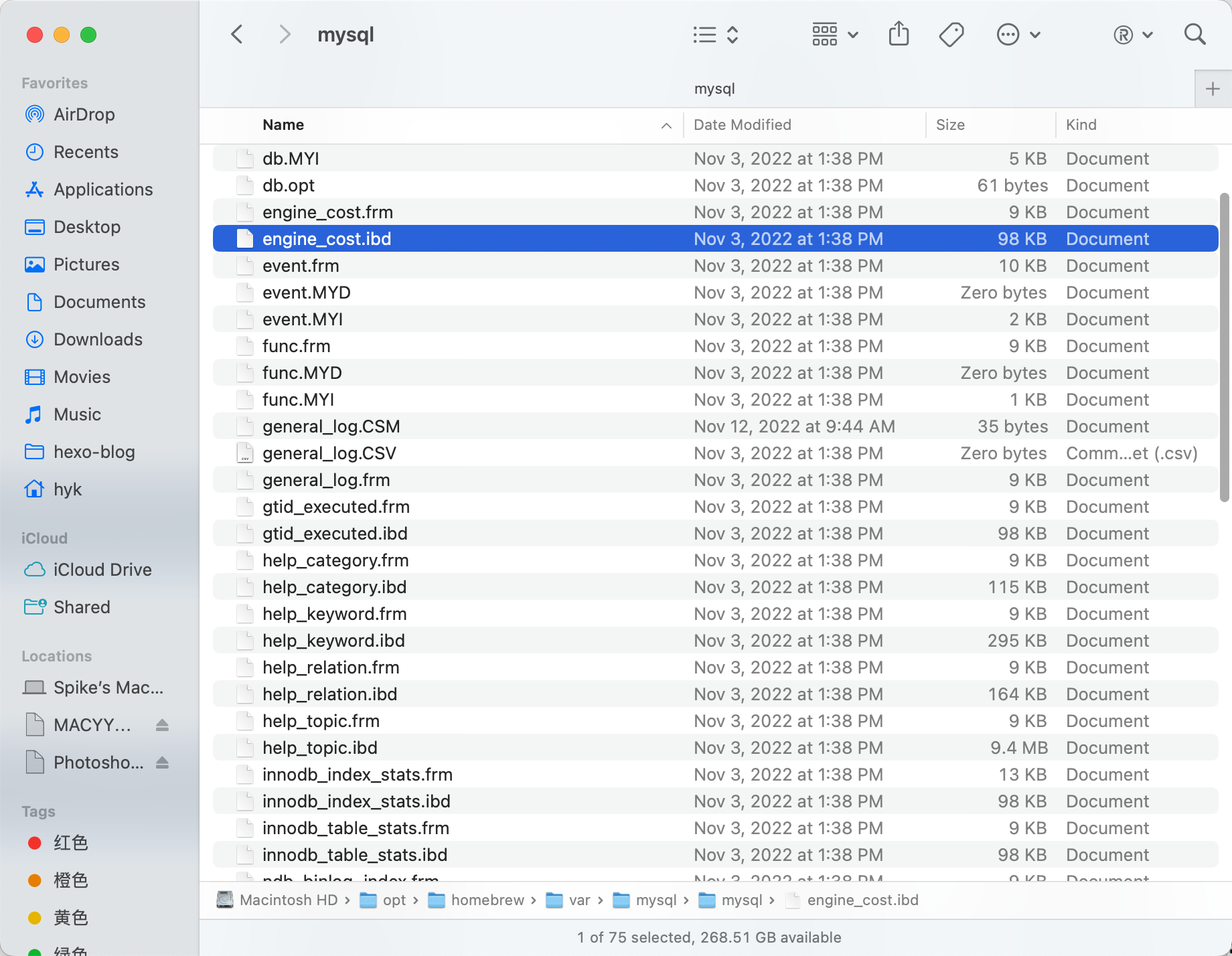Screen dimensions: 1232x956
Task: Select help_topic.ibd file
Action: click(715, 748)
